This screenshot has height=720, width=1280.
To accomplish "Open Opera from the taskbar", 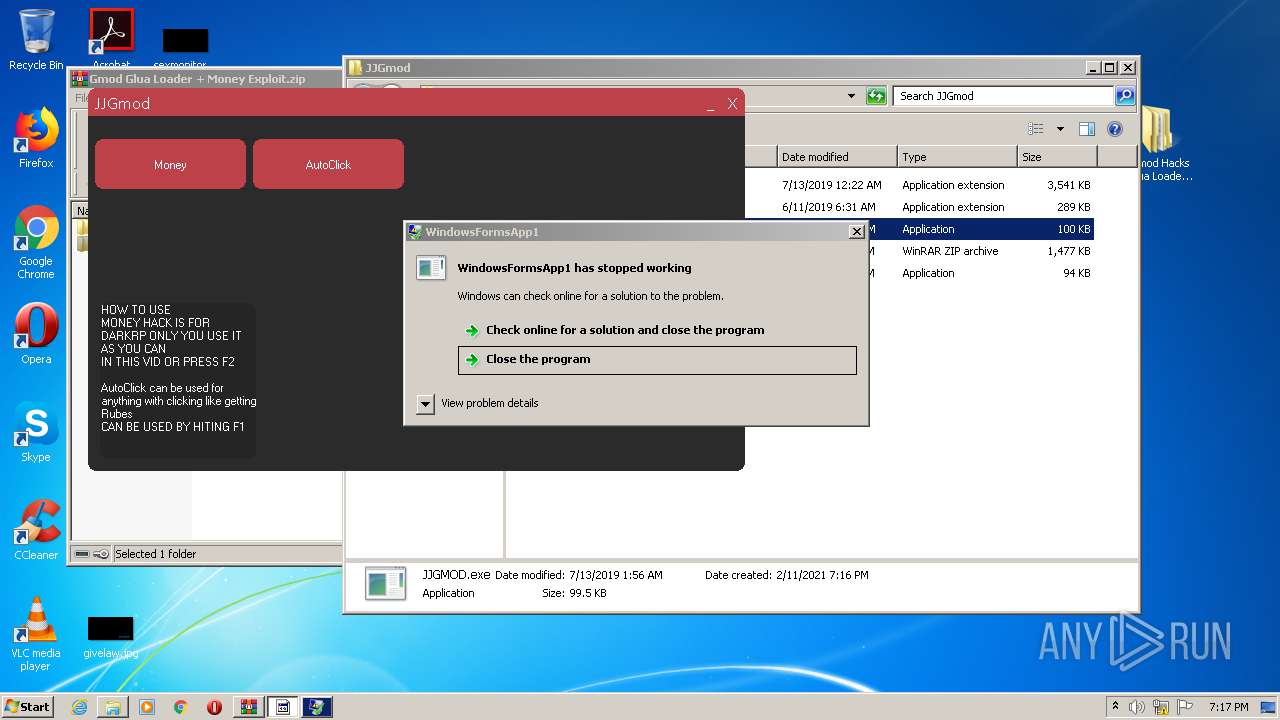I will [x=215, y=707].
